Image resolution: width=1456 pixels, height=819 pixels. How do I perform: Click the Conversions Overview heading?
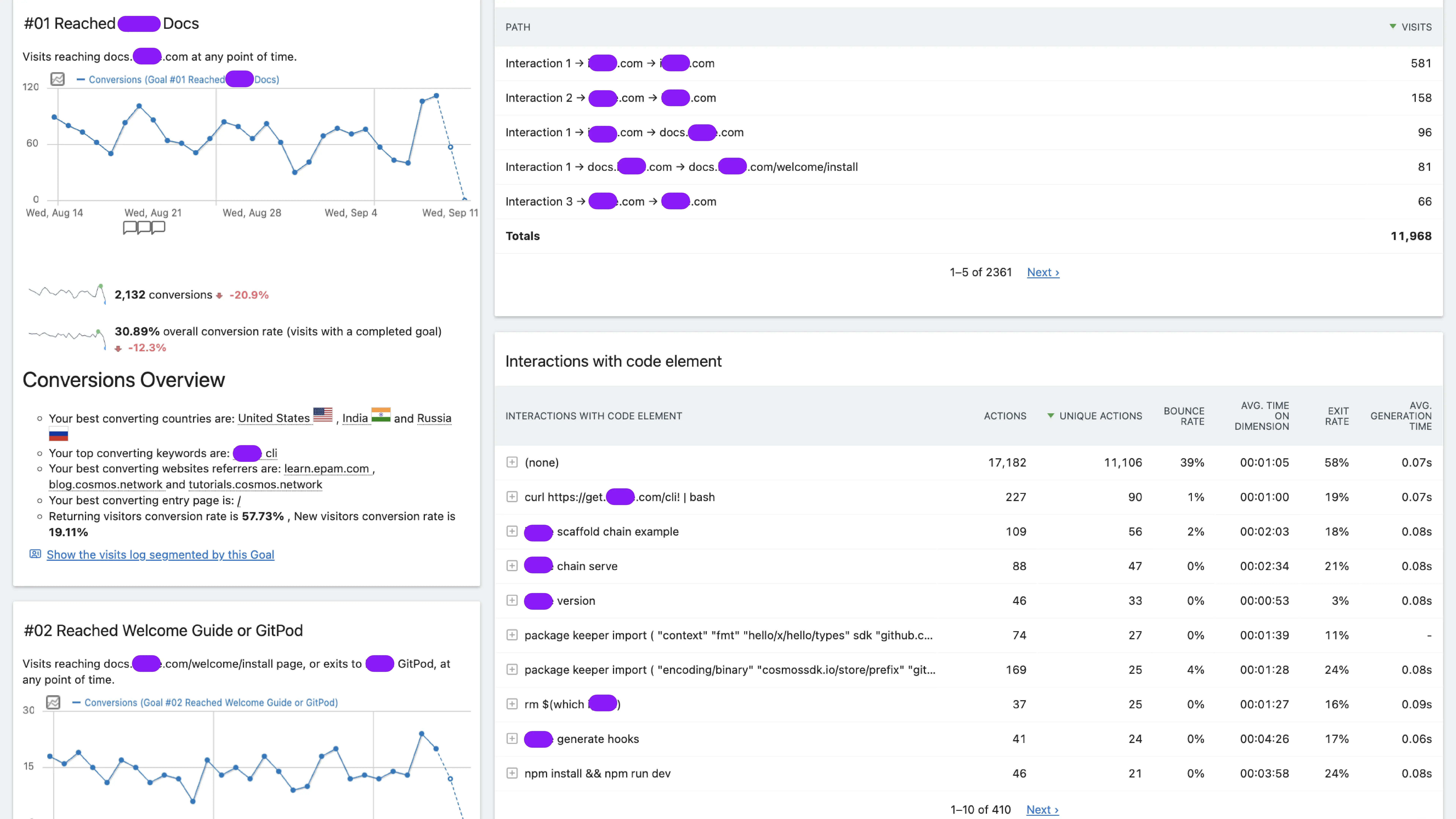pos(124,380)
